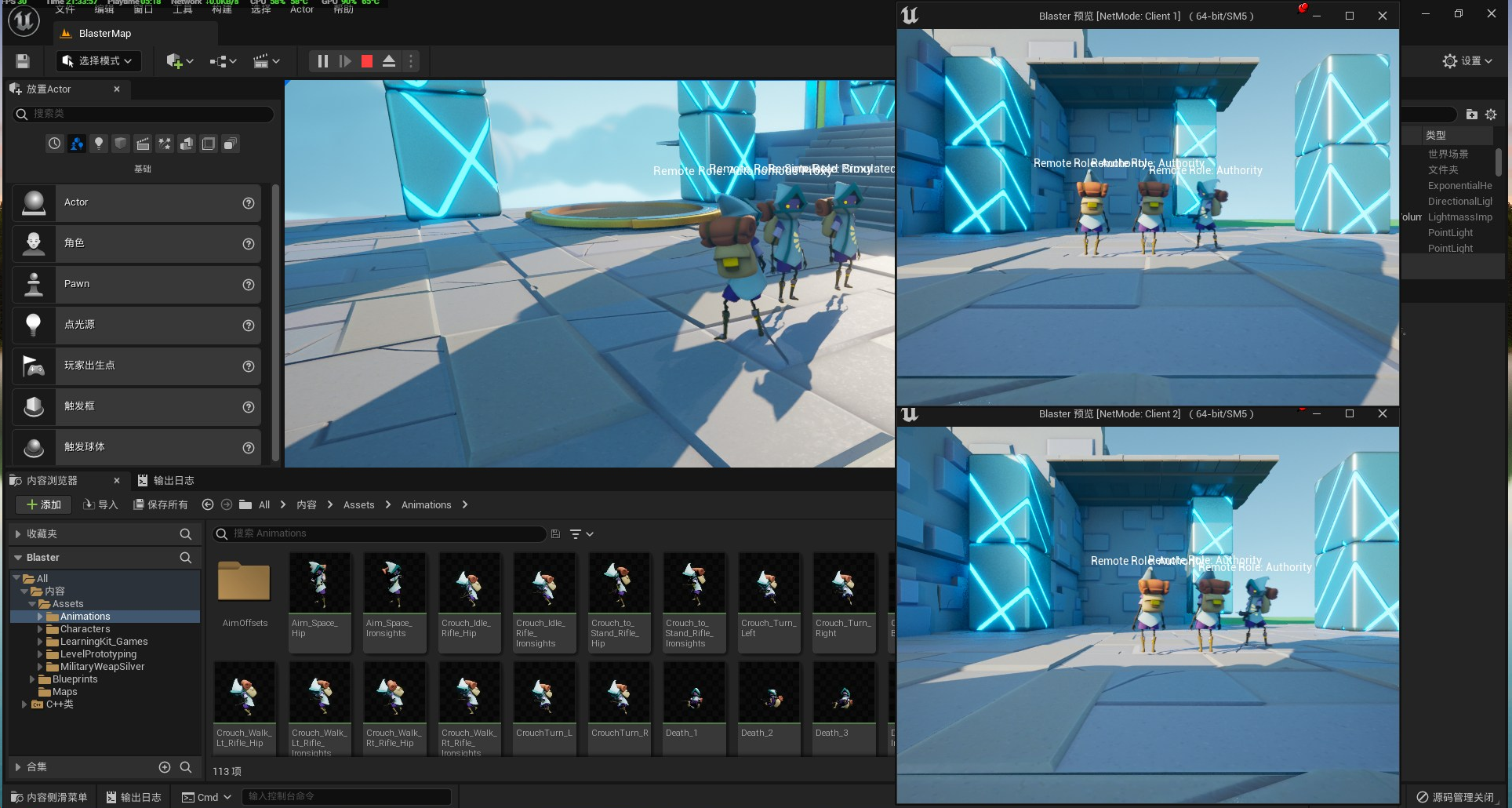Select the Death_1 animation asset
Viewport: 1512px width, 808px height.
693,708
